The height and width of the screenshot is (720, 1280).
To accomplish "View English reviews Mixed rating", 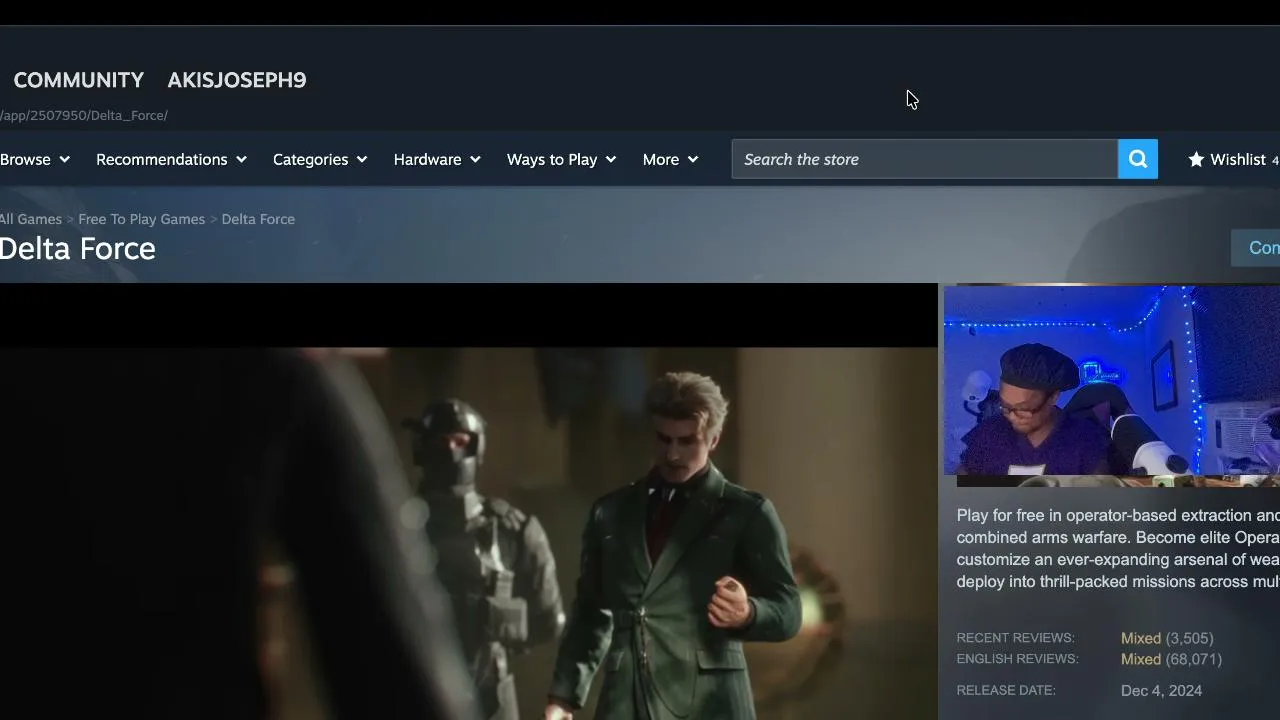I will tap(1141, 659).
